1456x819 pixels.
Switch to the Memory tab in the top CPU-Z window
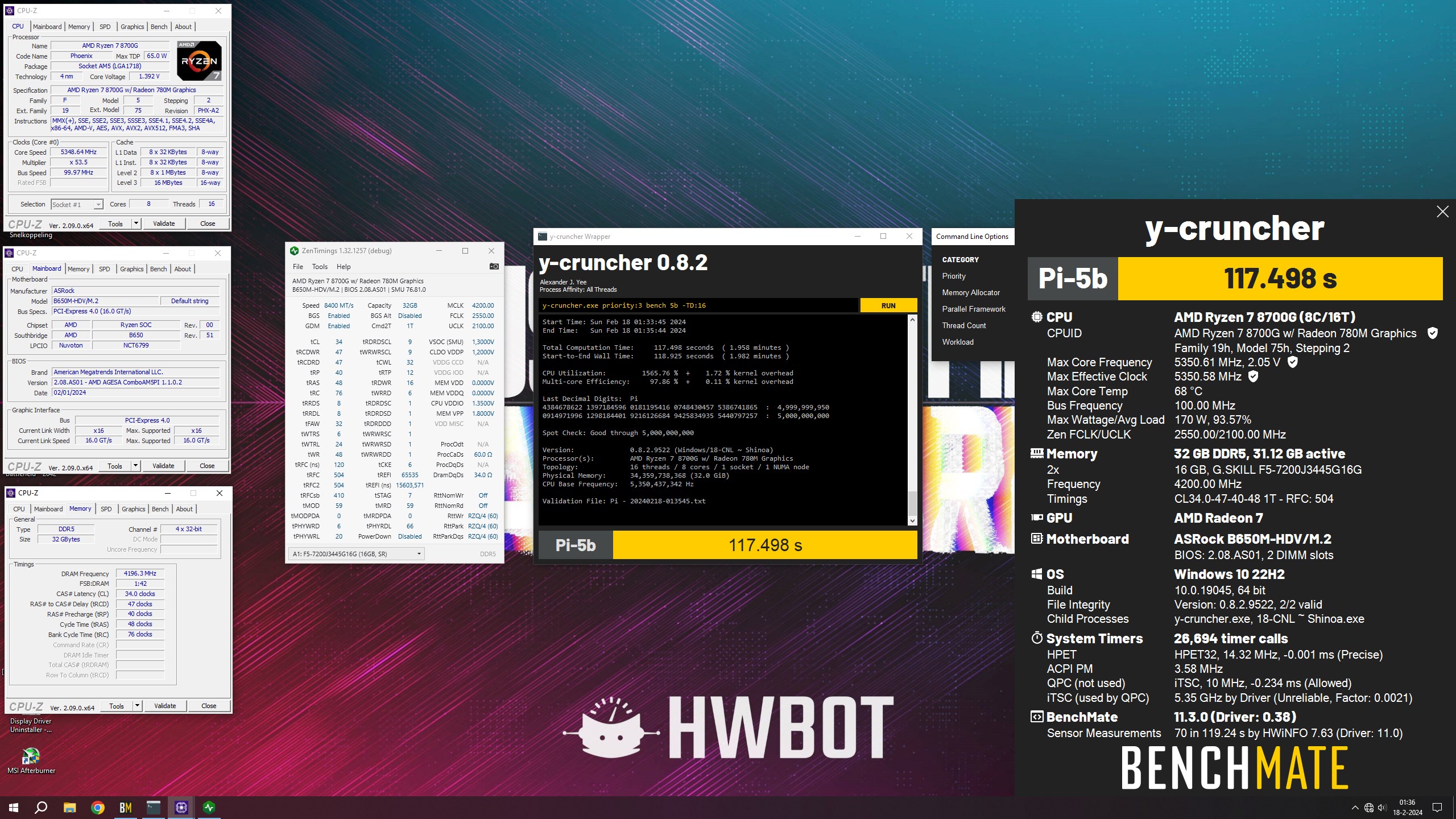(x=79, y=27)
